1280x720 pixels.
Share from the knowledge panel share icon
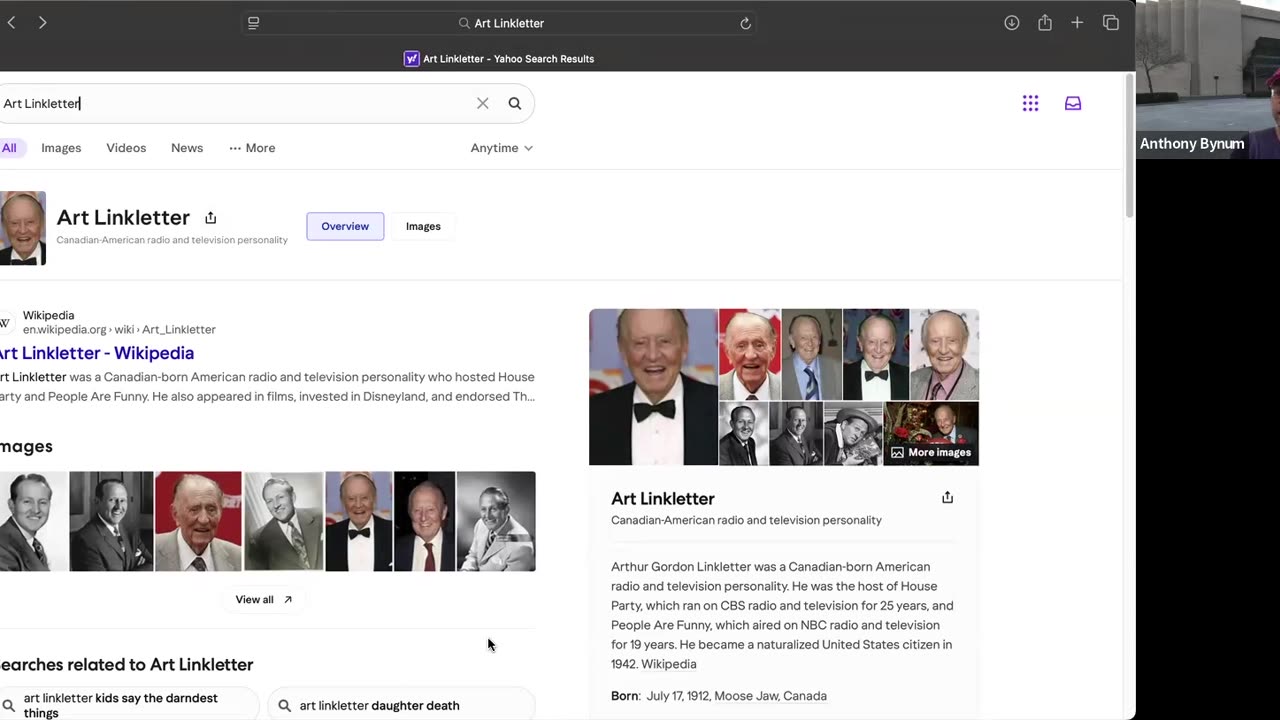click(947, 497)
